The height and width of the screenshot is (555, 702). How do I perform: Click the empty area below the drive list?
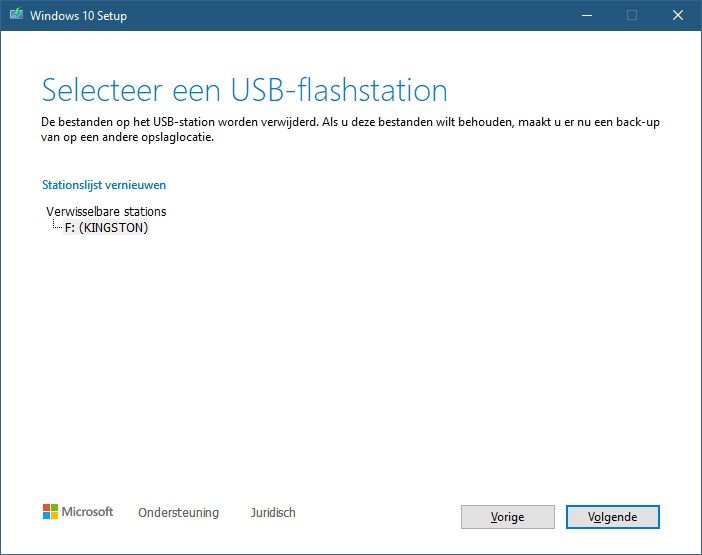point(349,358)
